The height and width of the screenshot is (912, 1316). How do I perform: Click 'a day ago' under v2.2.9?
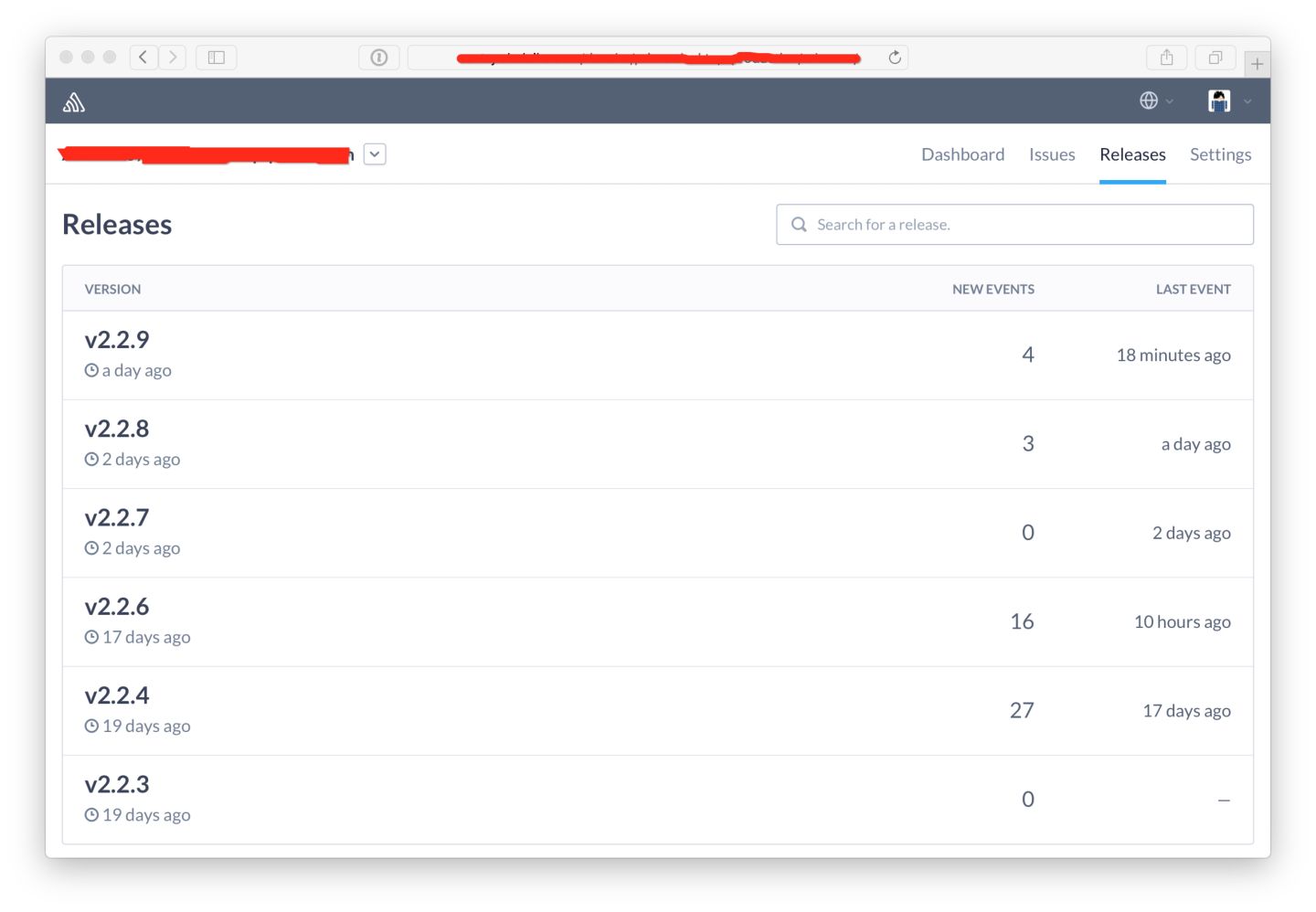click(x=137, y=370)
